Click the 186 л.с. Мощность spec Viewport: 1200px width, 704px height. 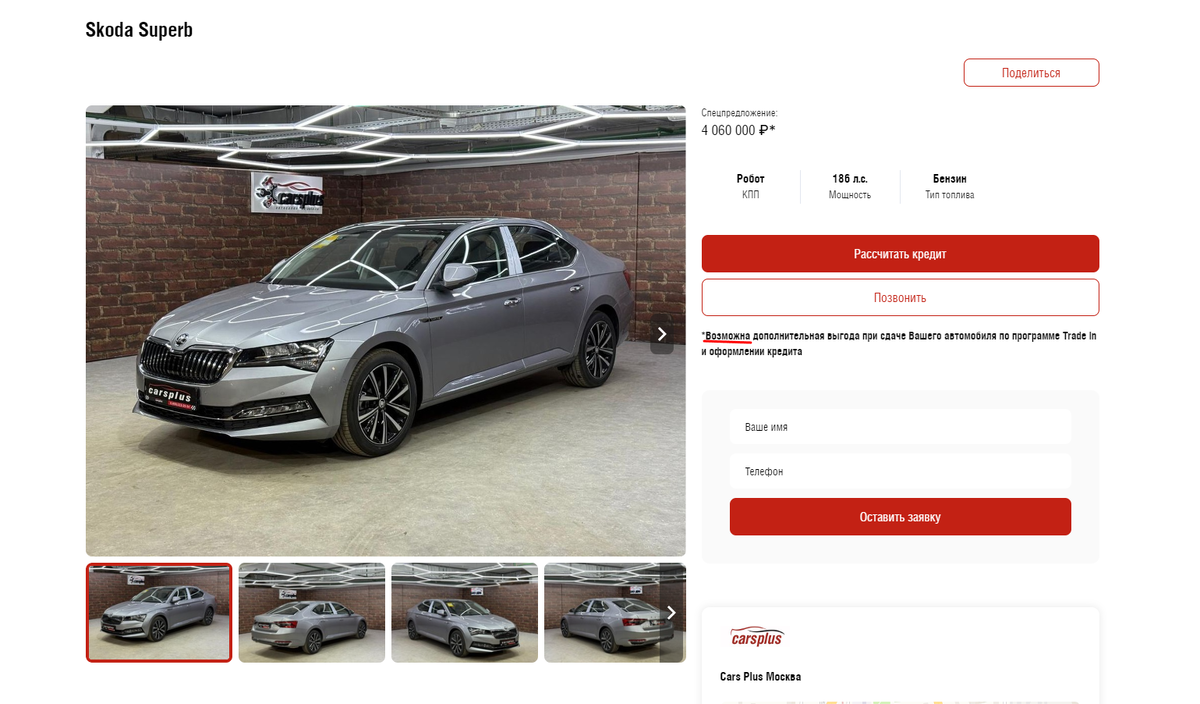(x=850, y=186)
